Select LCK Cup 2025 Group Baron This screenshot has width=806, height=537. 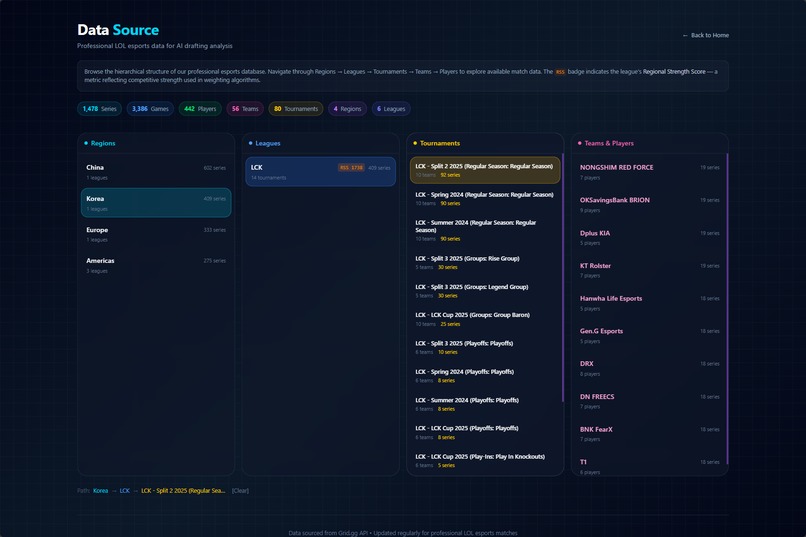[485, 319]
